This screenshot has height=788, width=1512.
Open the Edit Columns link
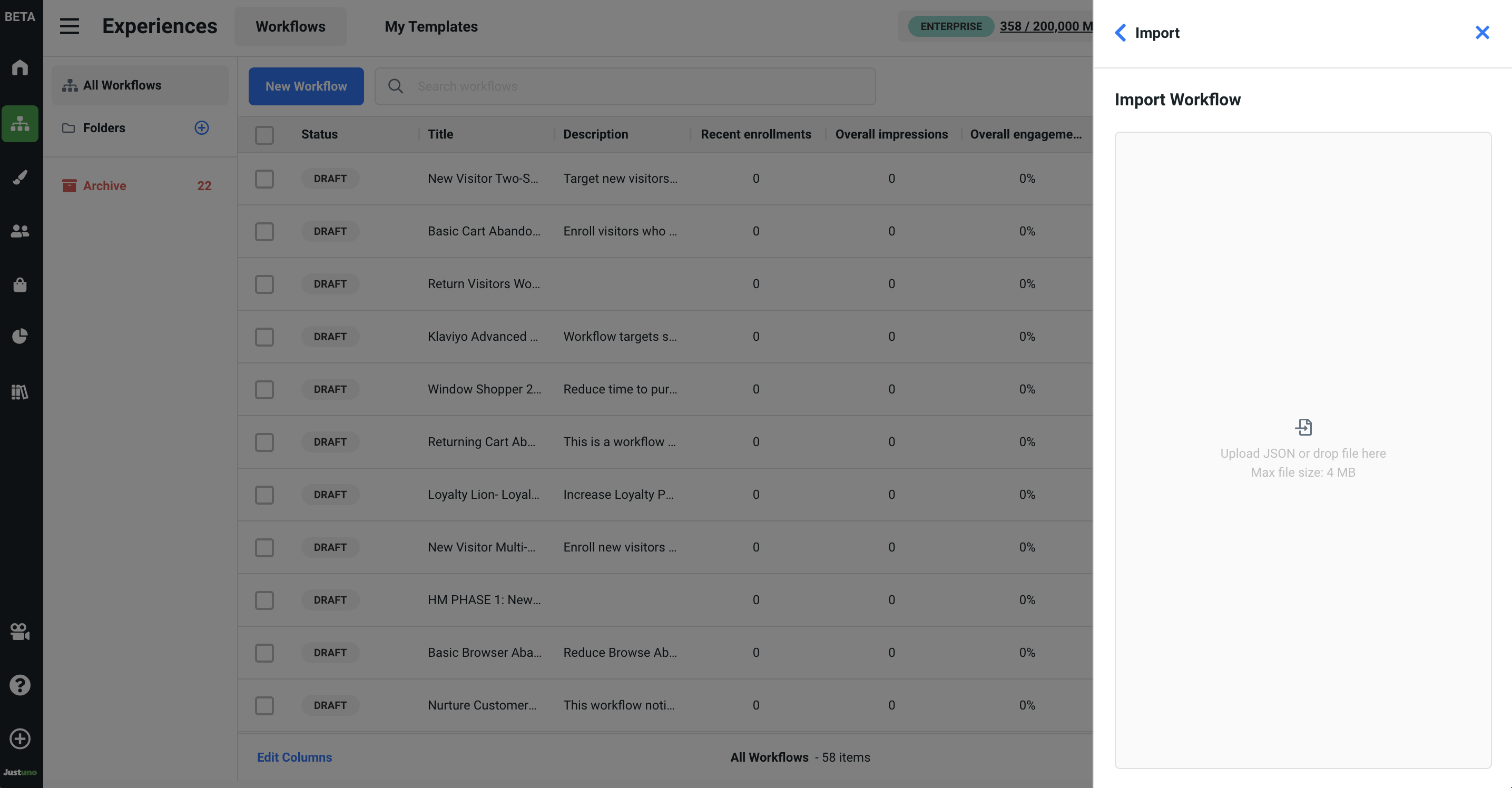click(294, 757)
